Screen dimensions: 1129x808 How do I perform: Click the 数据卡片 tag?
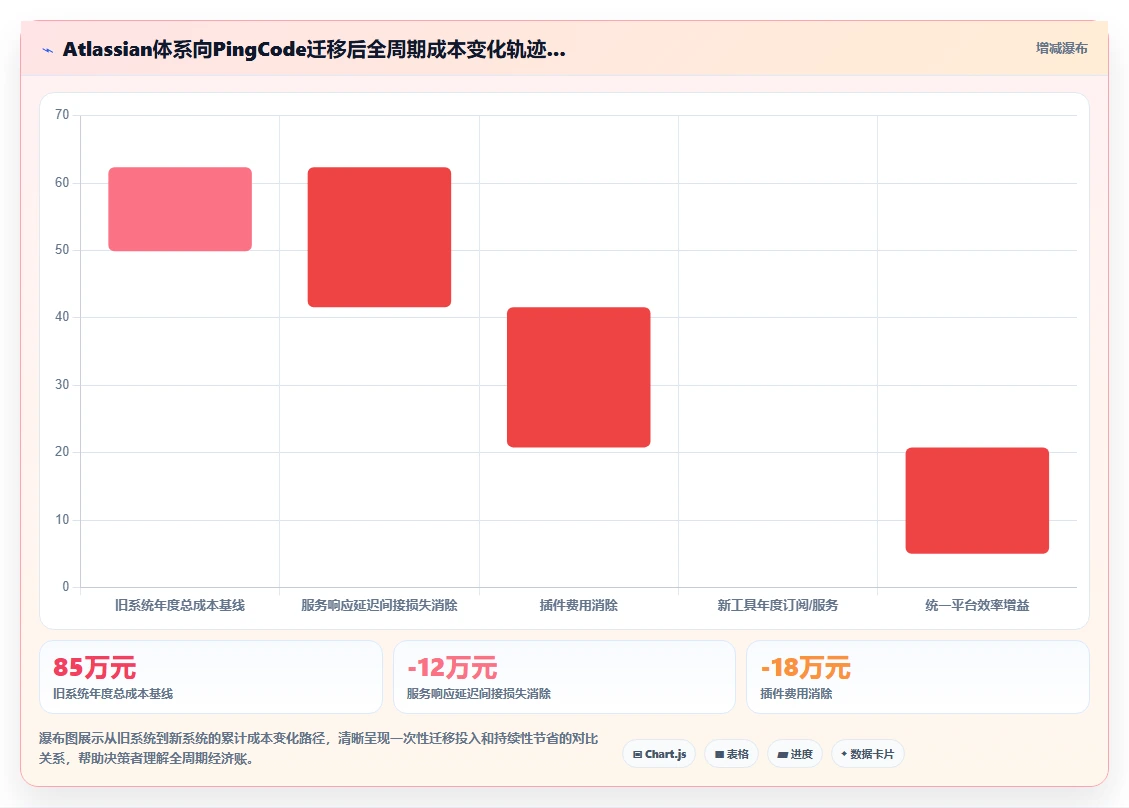[x=868, y=754]
